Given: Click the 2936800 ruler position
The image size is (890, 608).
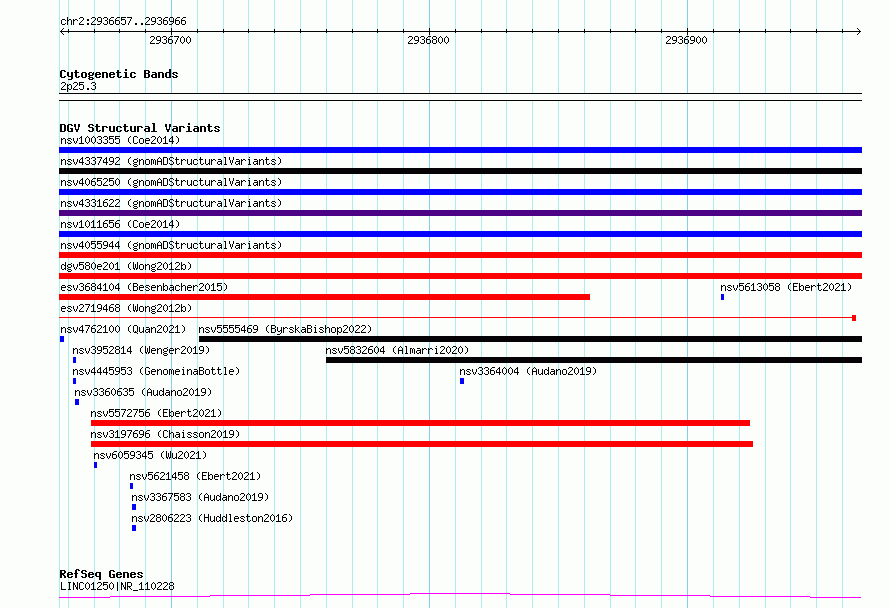Looking at the screenshot, I should click(x=429, y=40).
